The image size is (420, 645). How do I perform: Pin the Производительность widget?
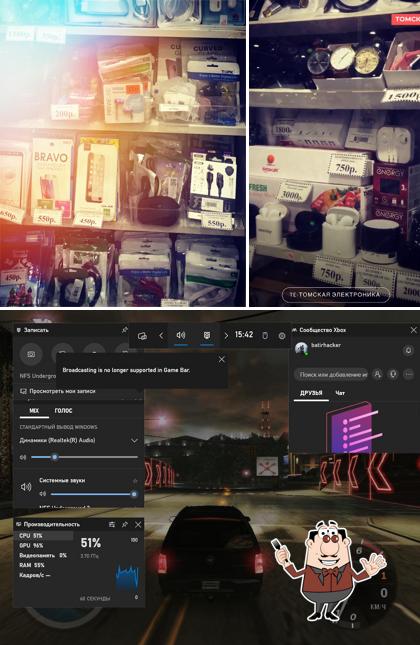125,524
